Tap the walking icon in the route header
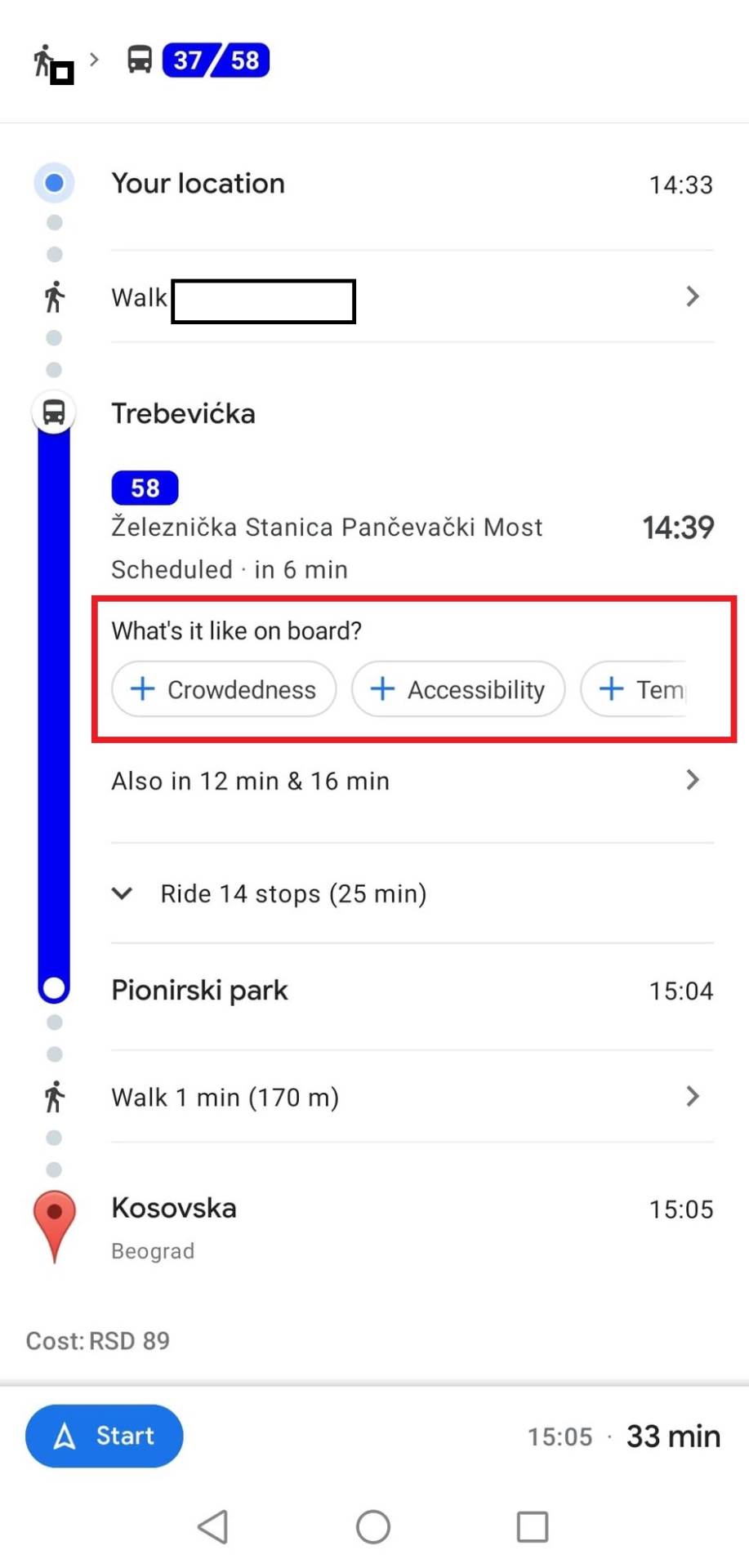Image resolution: width=749 pixels, height=1568 pixels. (43, 60)
